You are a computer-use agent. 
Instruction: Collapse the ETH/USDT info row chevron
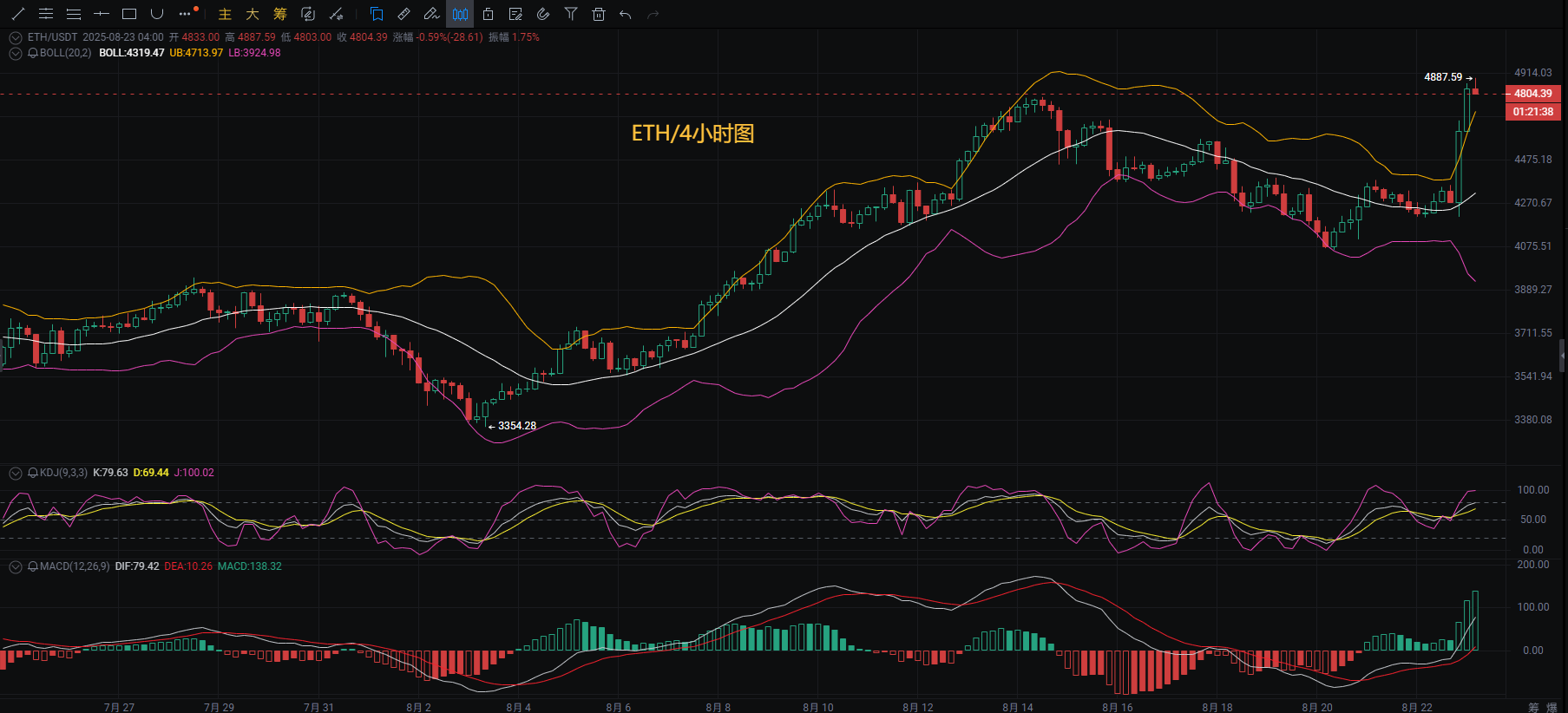[x=15, y=37]
